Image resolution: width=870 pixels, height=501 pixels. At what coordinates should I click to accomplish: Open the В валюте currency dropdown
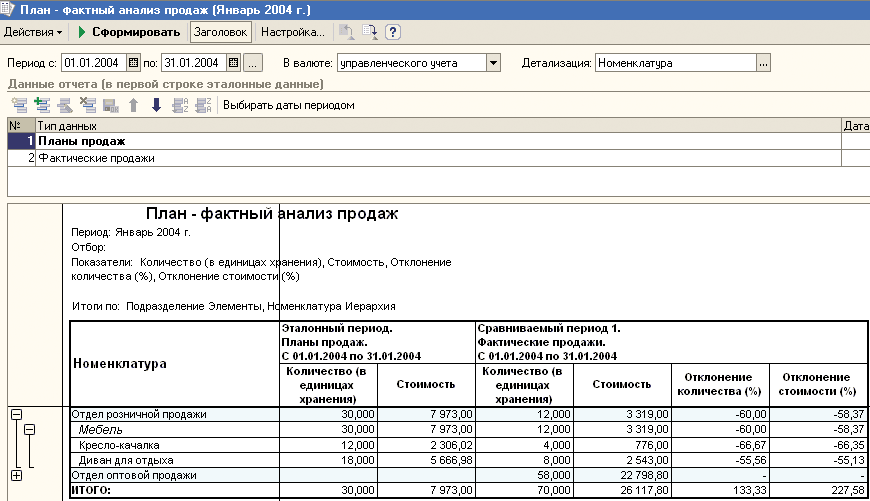pyautogui.click(x=492, y=64)
